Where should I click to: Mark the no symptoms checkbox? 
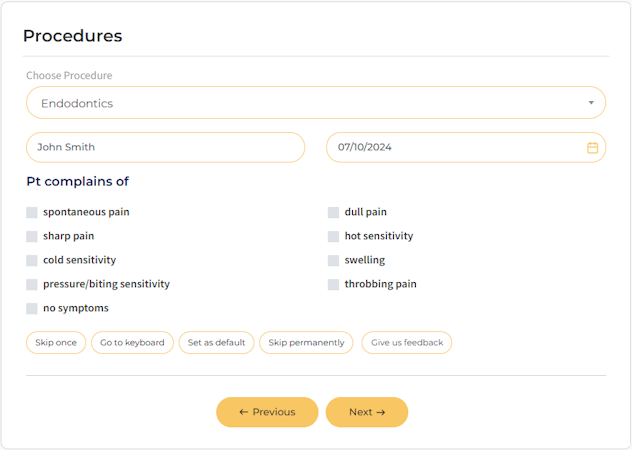pos(32,308)
